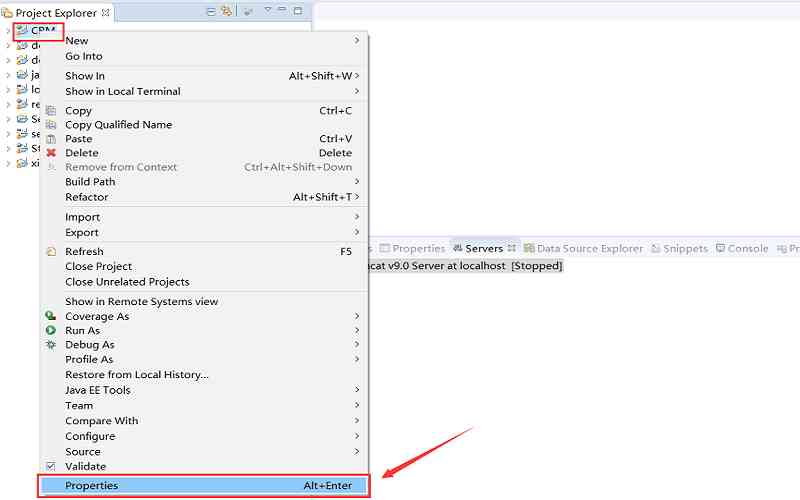
Task: Close the Project Explorer tab
Action: (x=106, y=12)
